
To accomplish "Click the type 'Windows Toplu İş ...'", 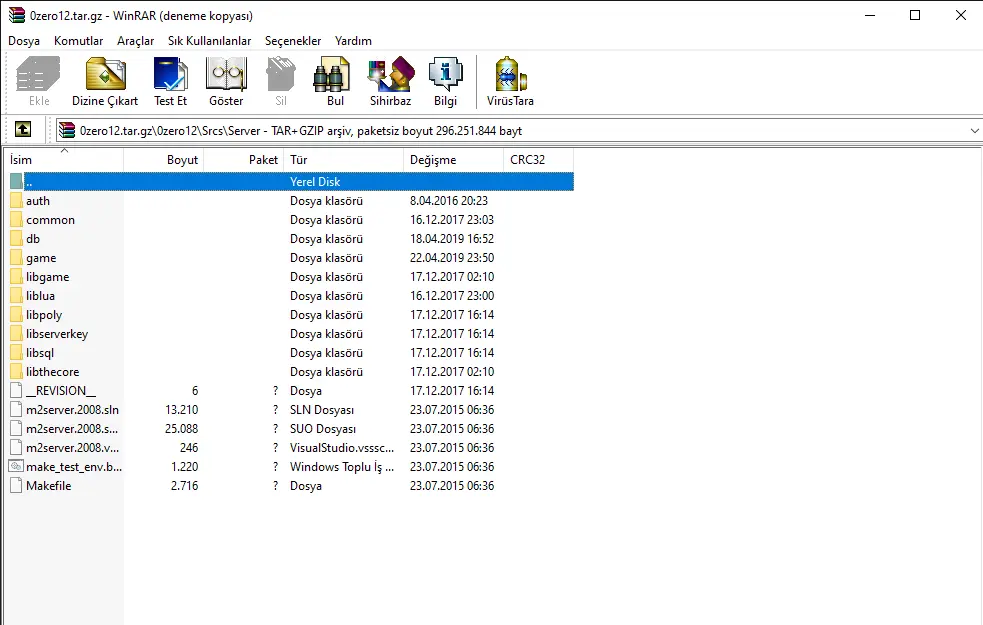I will click(x=342, y=466).
